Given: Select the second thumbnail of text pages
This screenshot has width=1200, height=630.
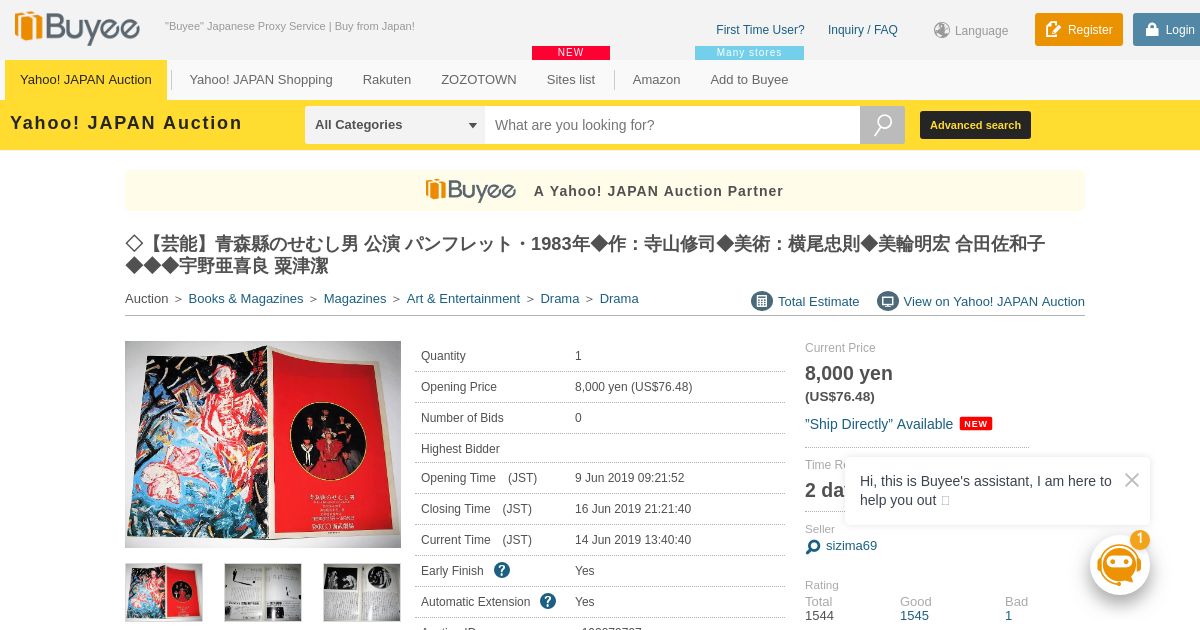Looking at the screenshot, I should tap(263, 592).
